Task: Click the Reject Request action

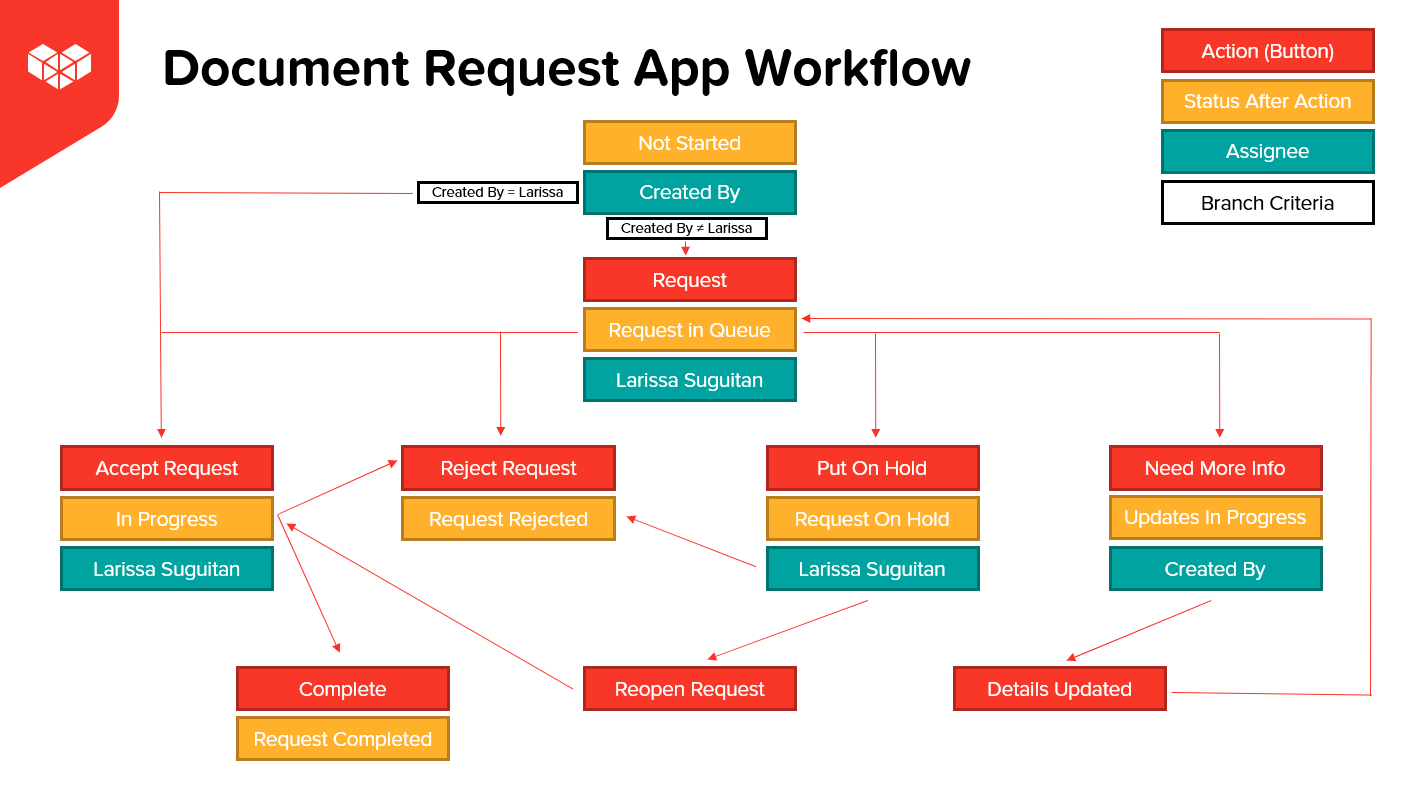Action: tap(508, 467)
